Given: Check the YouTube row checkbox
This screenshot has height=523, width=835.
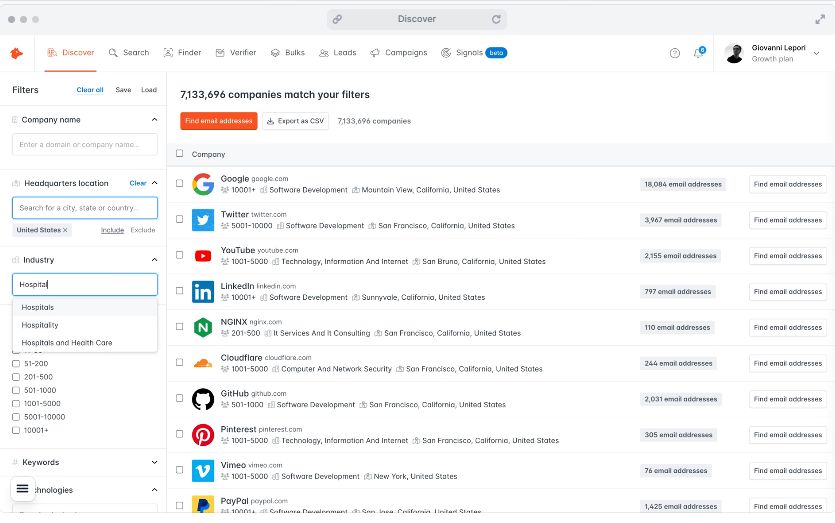Looking at the screenshot, I should tap(179, 255).
